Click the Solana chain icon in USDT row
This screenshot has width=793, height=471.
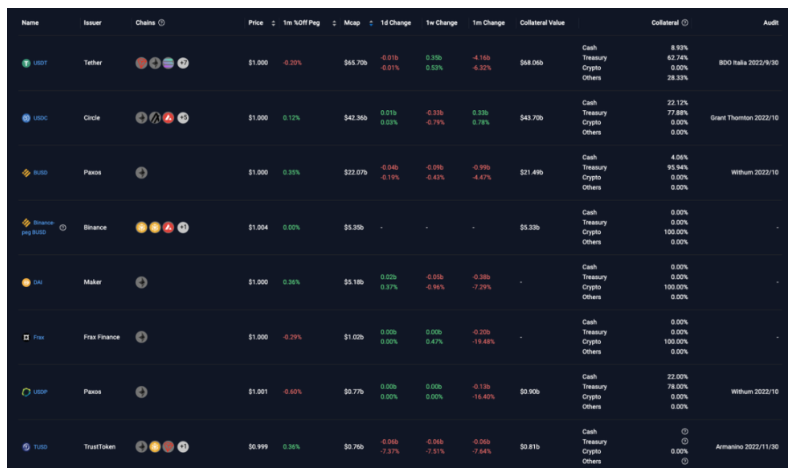[x=168, y=63]
